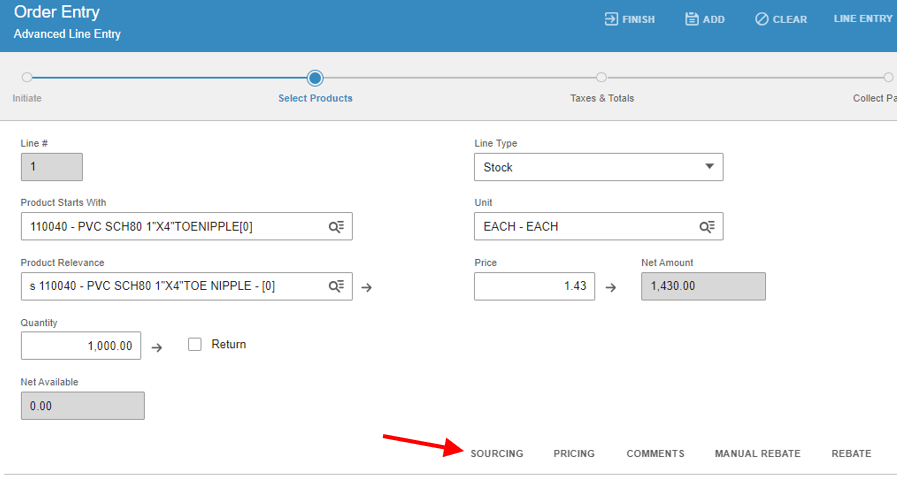This screenshot has height=481, width=898.
Task: Open the Manual Rebate tab
Action: 757,454
